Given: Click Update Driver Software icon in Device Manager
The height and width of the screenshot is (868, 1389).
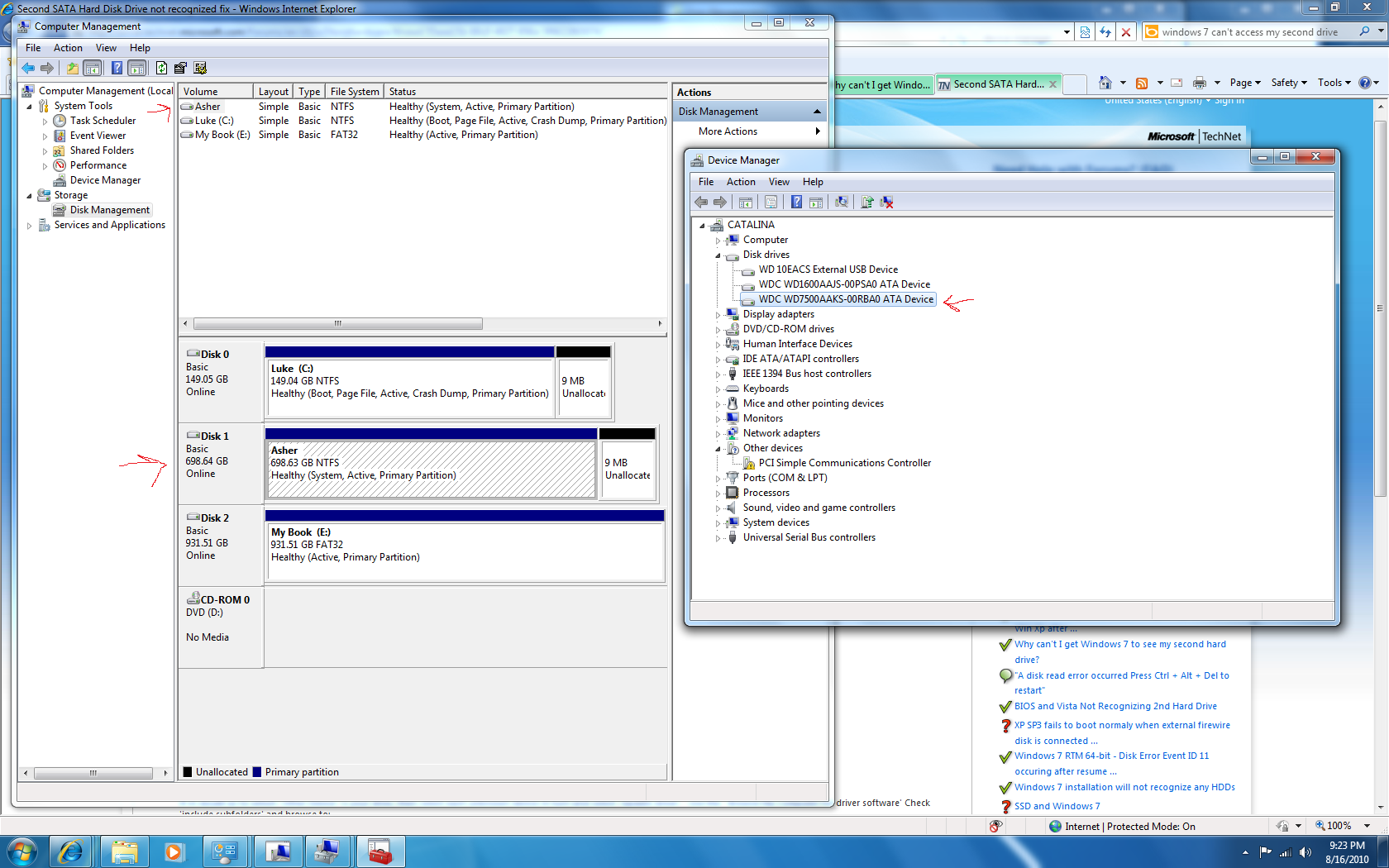Looking at the screenshot, I should 867,202.
